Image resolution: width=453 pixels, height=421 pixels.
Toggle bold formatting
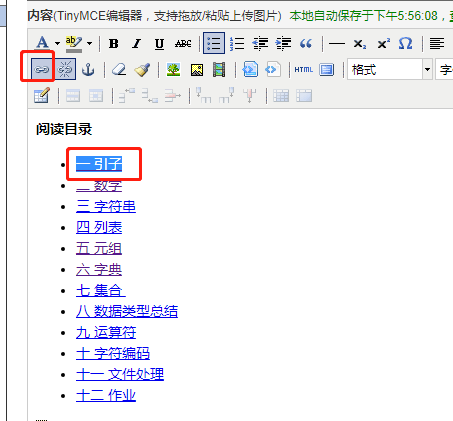(114, 44)
